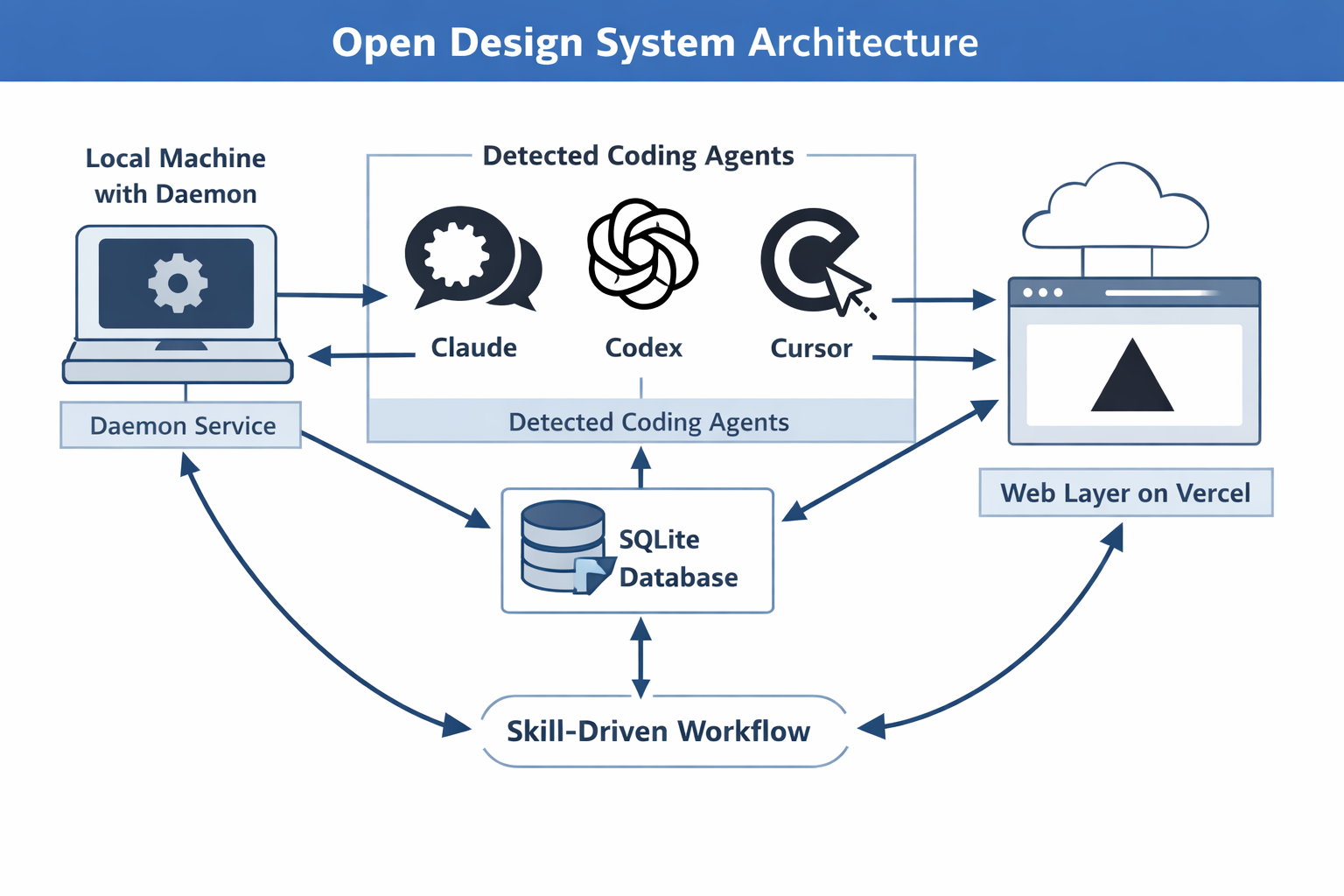This screenshot has height=896, width=1344.
Task: Click the browser window address bar
Action: pyautogui.click(x=1162, y=293)
